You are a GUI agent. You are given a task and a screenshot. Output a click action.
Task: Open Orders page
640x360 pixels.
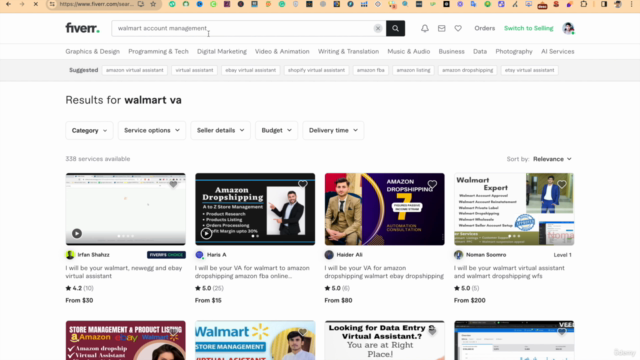(x=484, y=28)
